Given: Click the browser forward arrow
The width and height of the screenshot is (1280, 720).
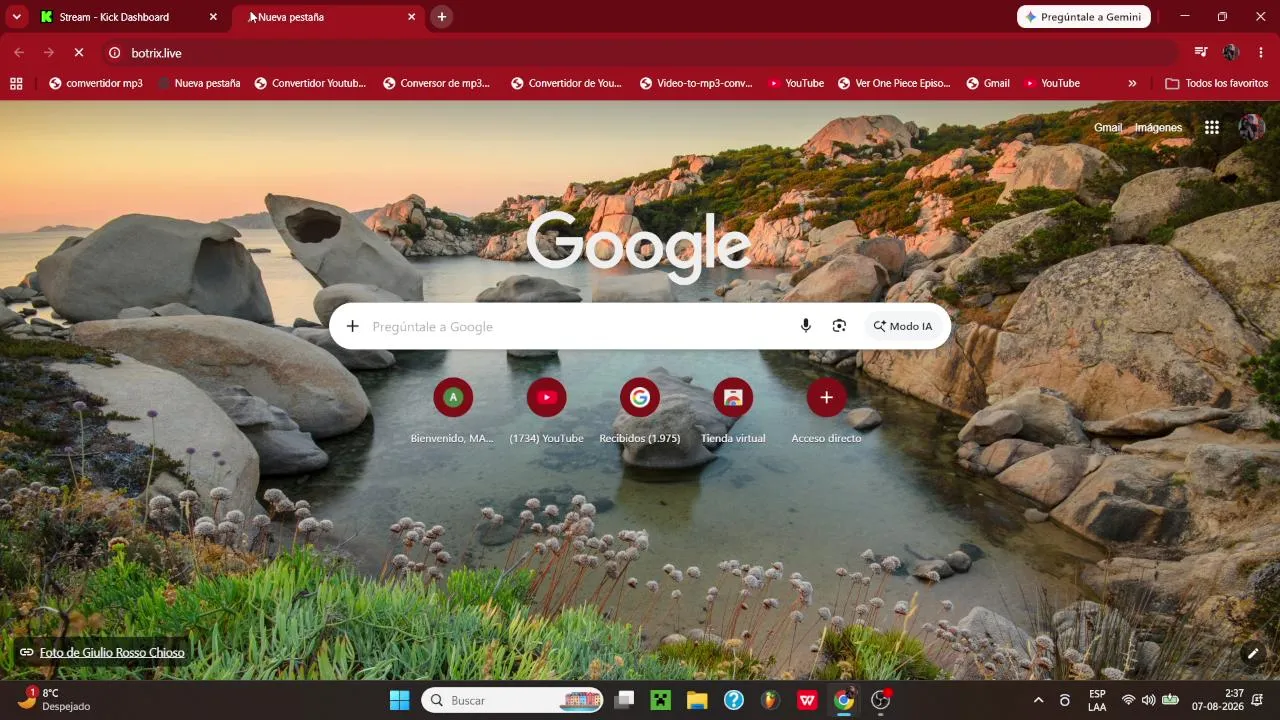Looking at the screenshot, I should pyautogui.click(x=49, y=53).
